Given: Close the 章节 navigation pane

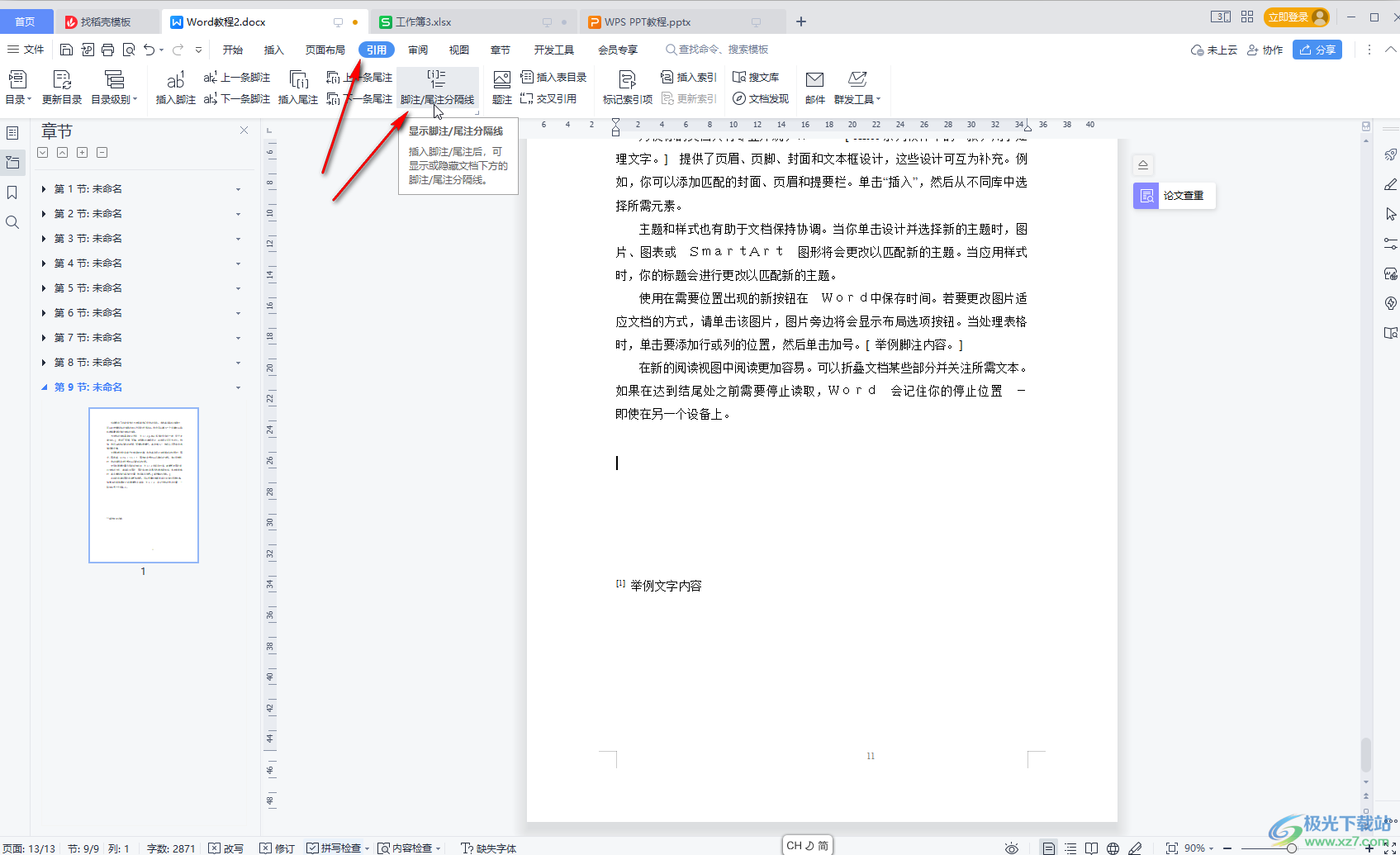Looking at the screenshot, I should coord(244,130).
